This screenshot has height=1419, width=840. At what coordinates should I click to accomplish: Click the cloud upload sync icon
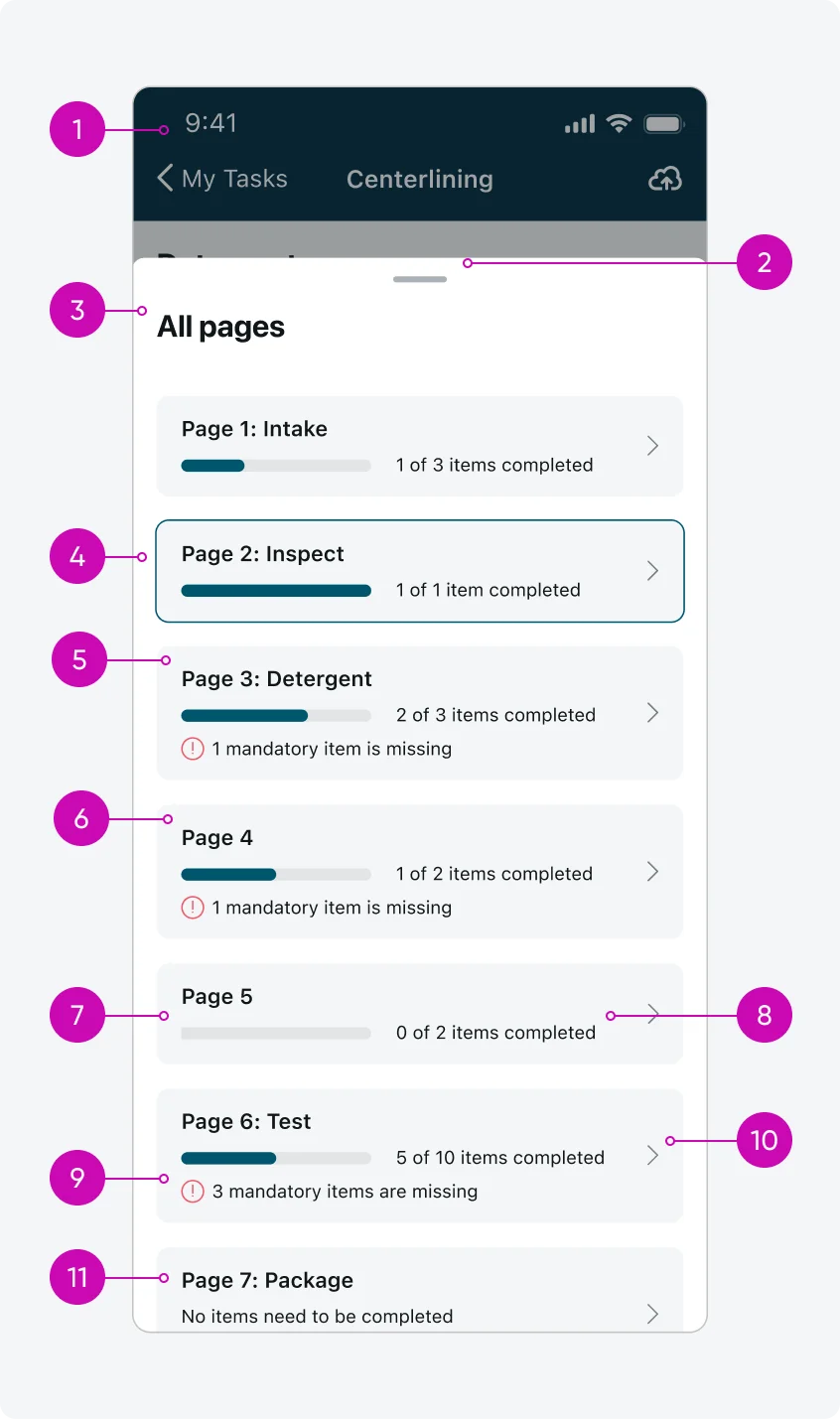pos(664,179)
